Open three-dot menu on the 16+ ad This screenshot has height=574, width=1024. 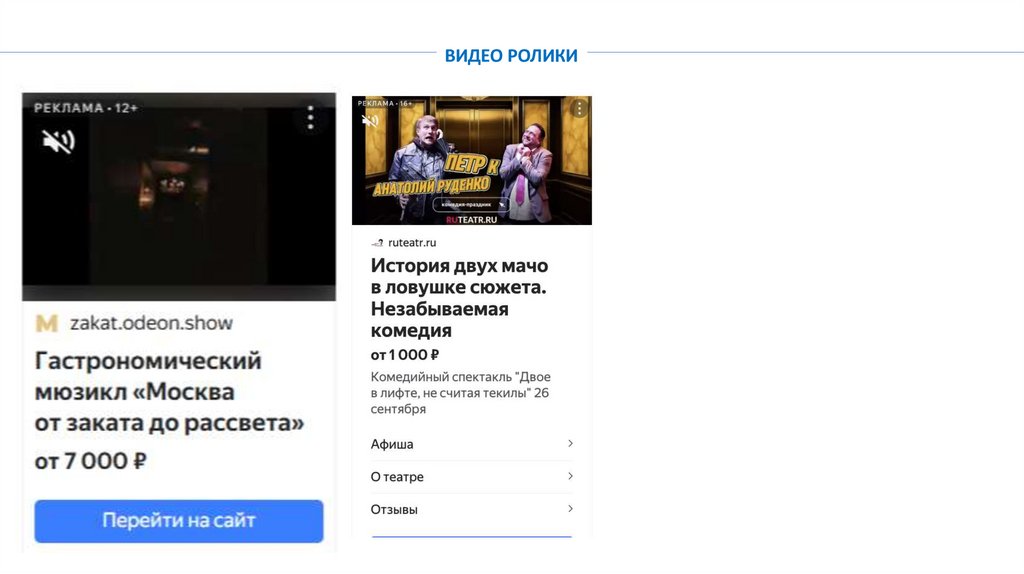point(579,108)
